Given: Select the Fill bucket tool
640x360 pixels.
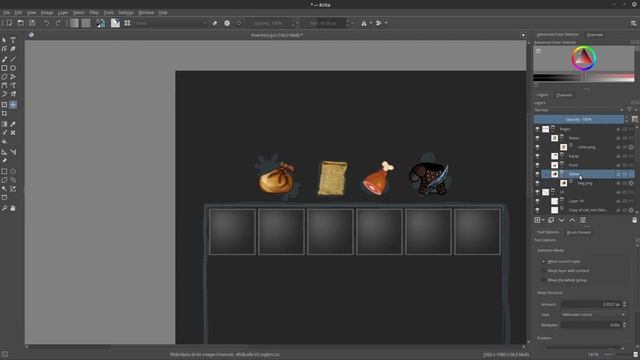Looking at the screenshot, I should [x=4, y=141].
